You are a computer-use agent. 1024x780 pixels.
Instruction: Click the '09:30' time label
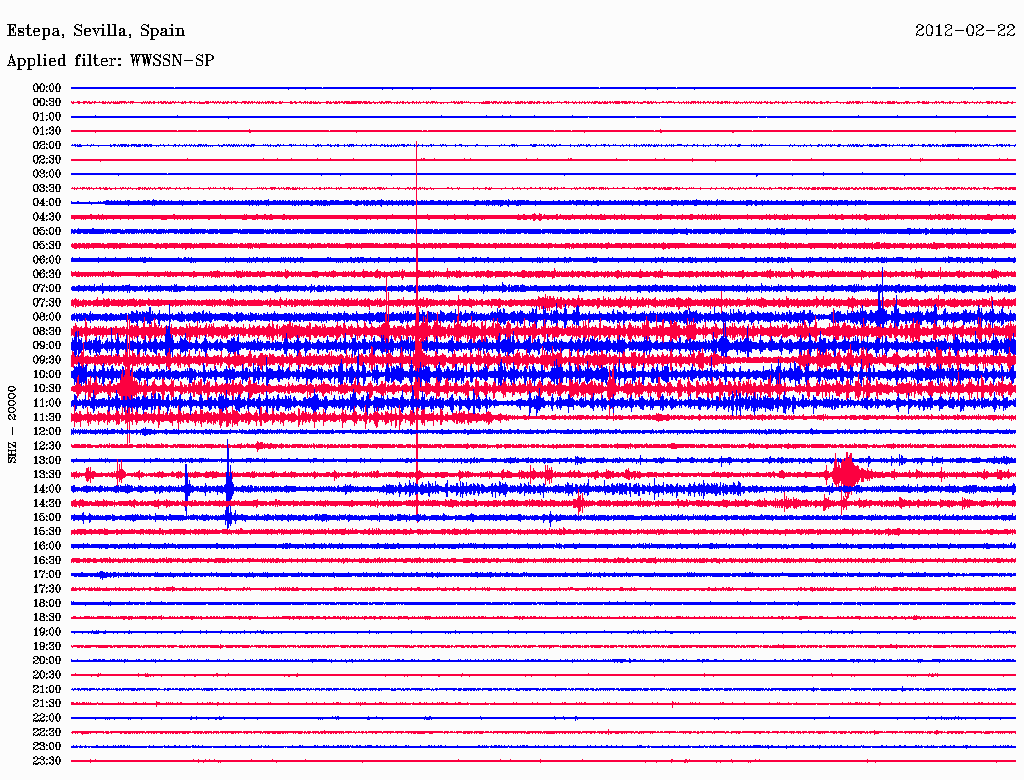46,360
